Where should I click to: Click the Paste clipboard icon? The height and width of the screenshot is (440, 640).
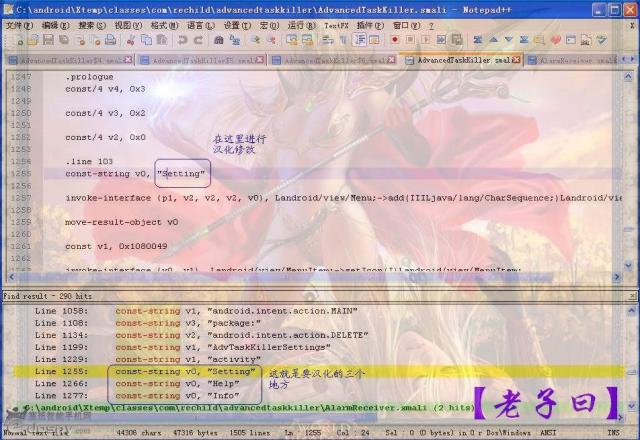click(162, 40)
